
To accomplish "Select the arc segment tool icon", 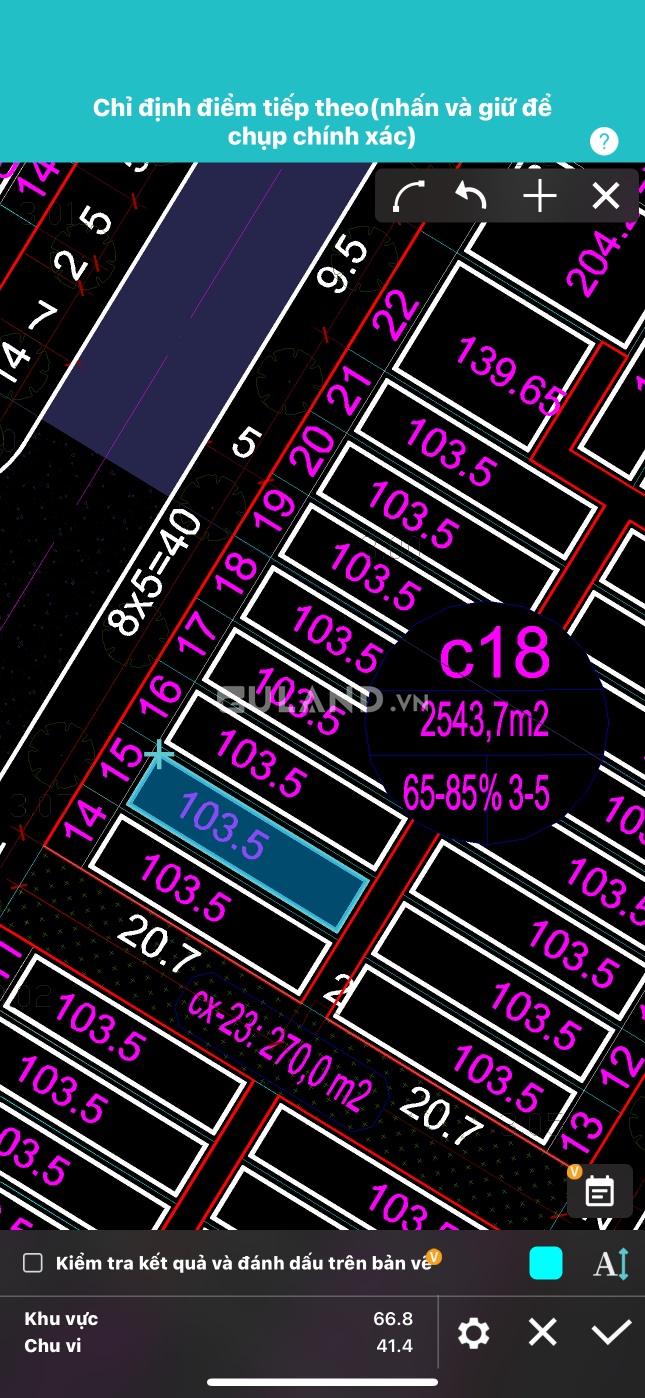I will tap(409, 196).
